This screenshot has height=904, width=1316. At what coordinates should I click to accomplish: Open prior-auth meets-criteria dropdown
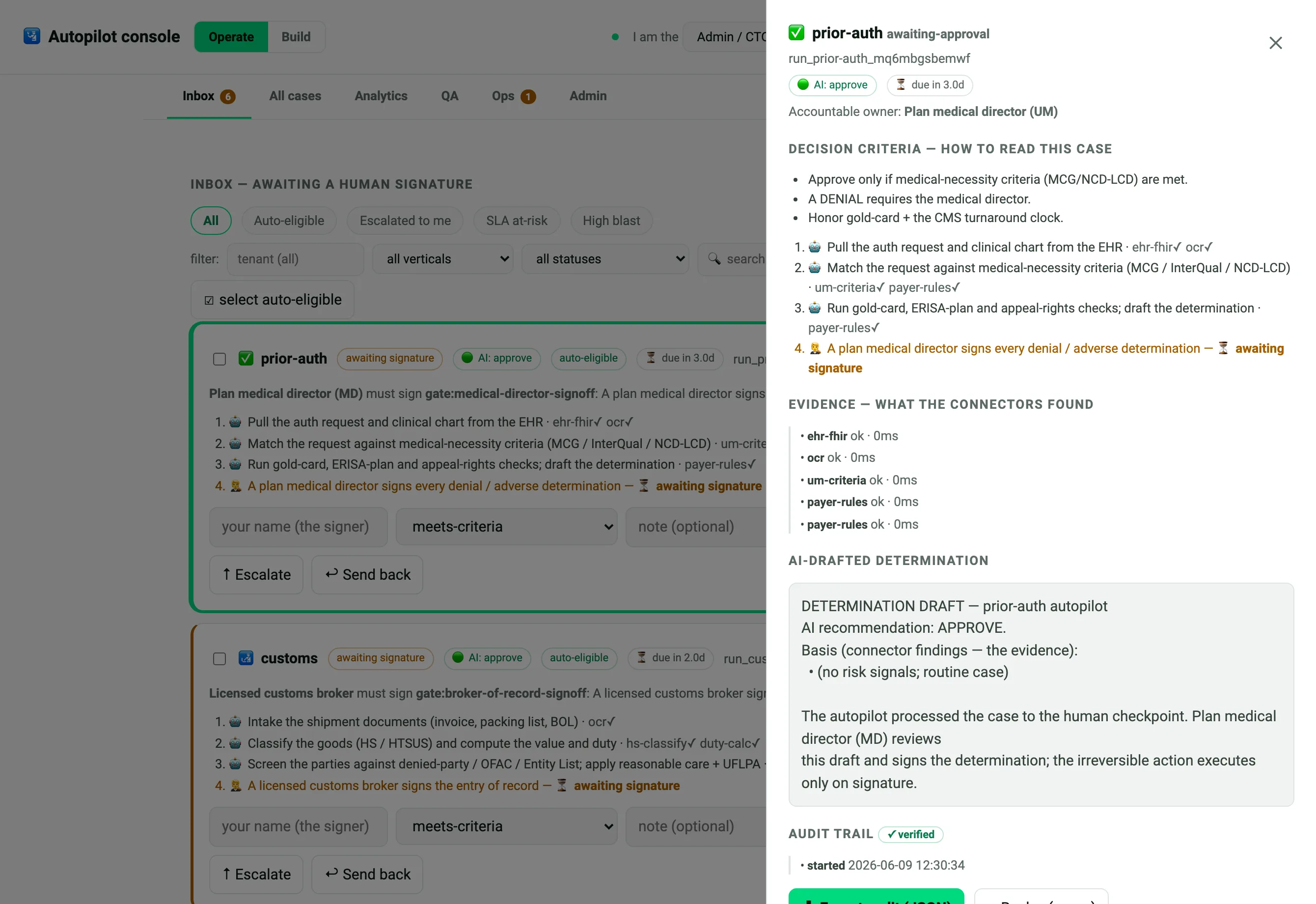click(506, 527)
